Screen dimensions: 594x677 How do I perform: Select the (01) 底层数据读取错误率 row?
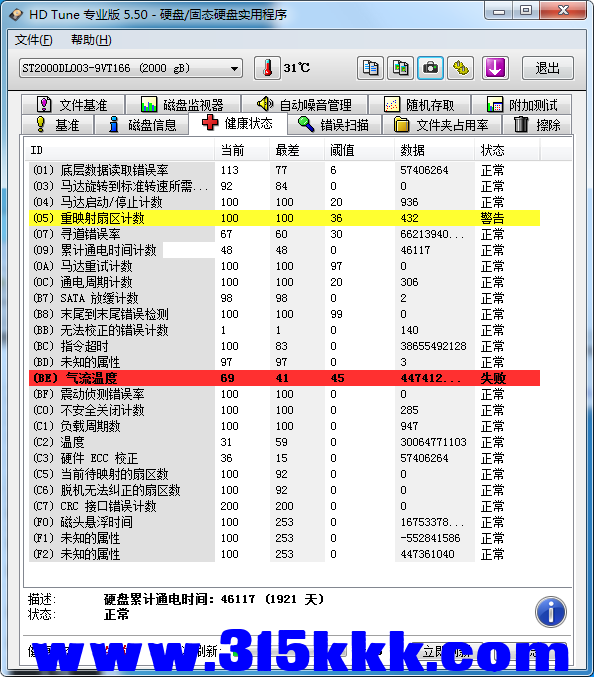(284, 170)
